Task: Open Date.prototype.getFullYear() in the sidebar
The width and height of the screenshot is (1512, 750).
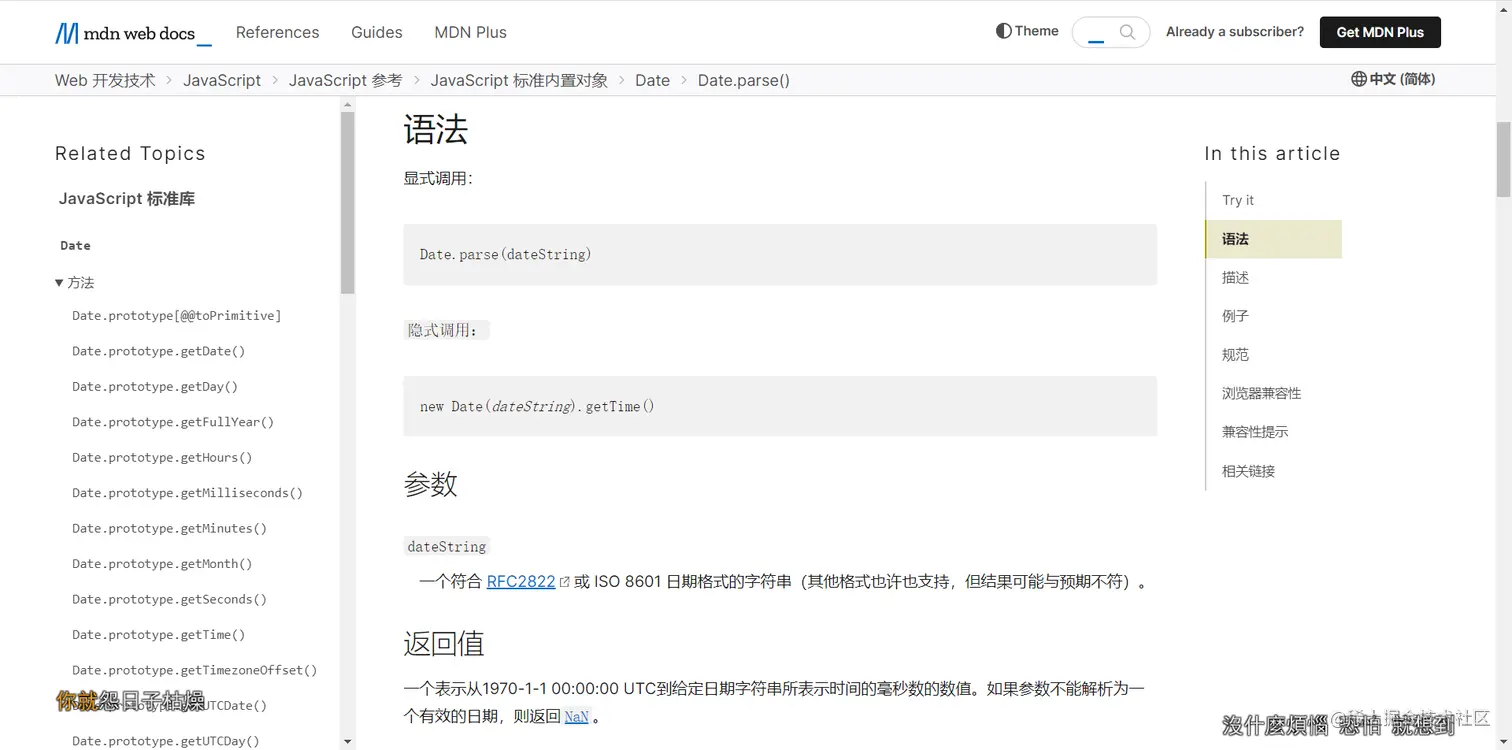Action: [172, 421]
